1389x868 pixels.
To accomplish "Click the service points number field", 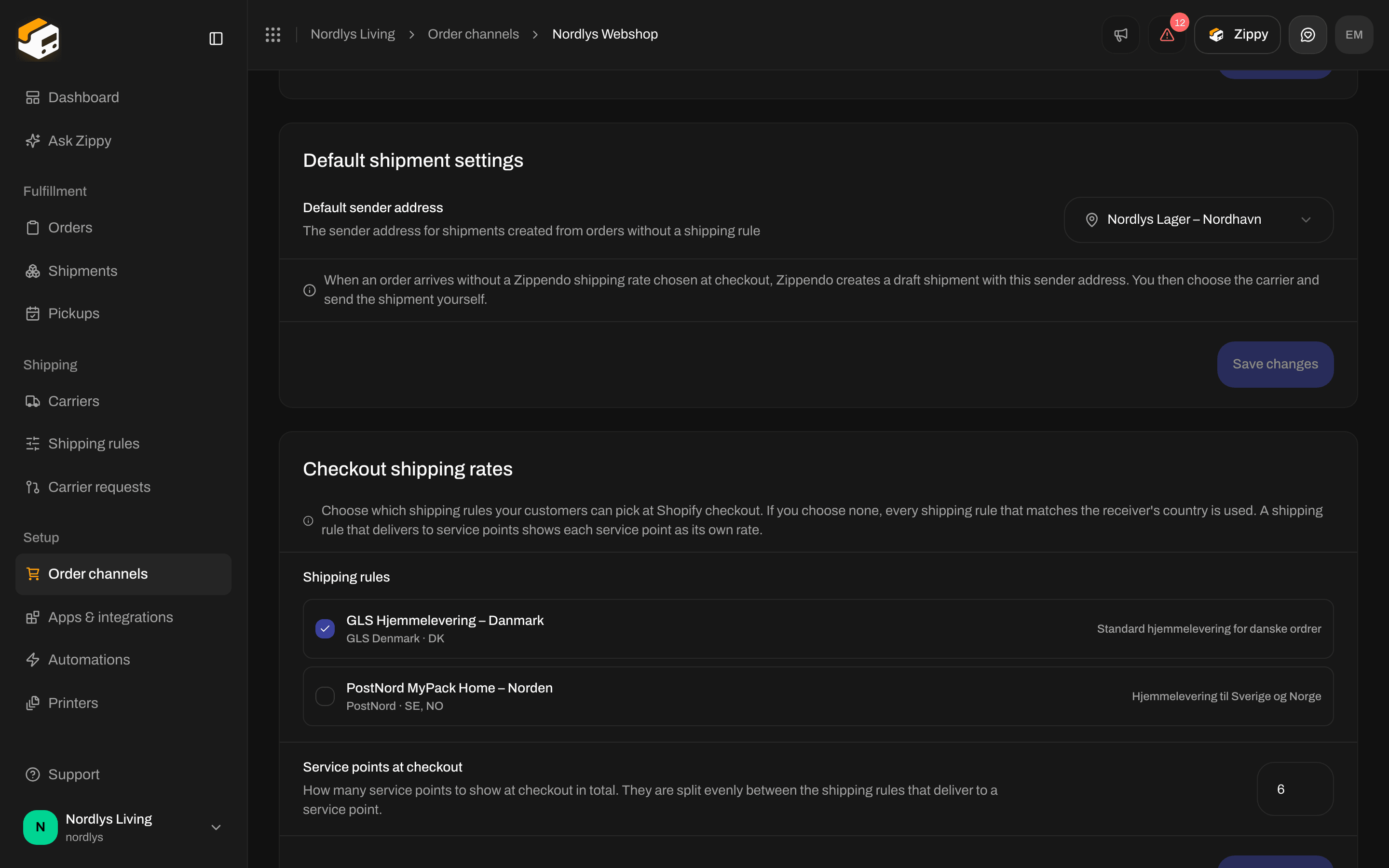I will (x=1295, y=789).
